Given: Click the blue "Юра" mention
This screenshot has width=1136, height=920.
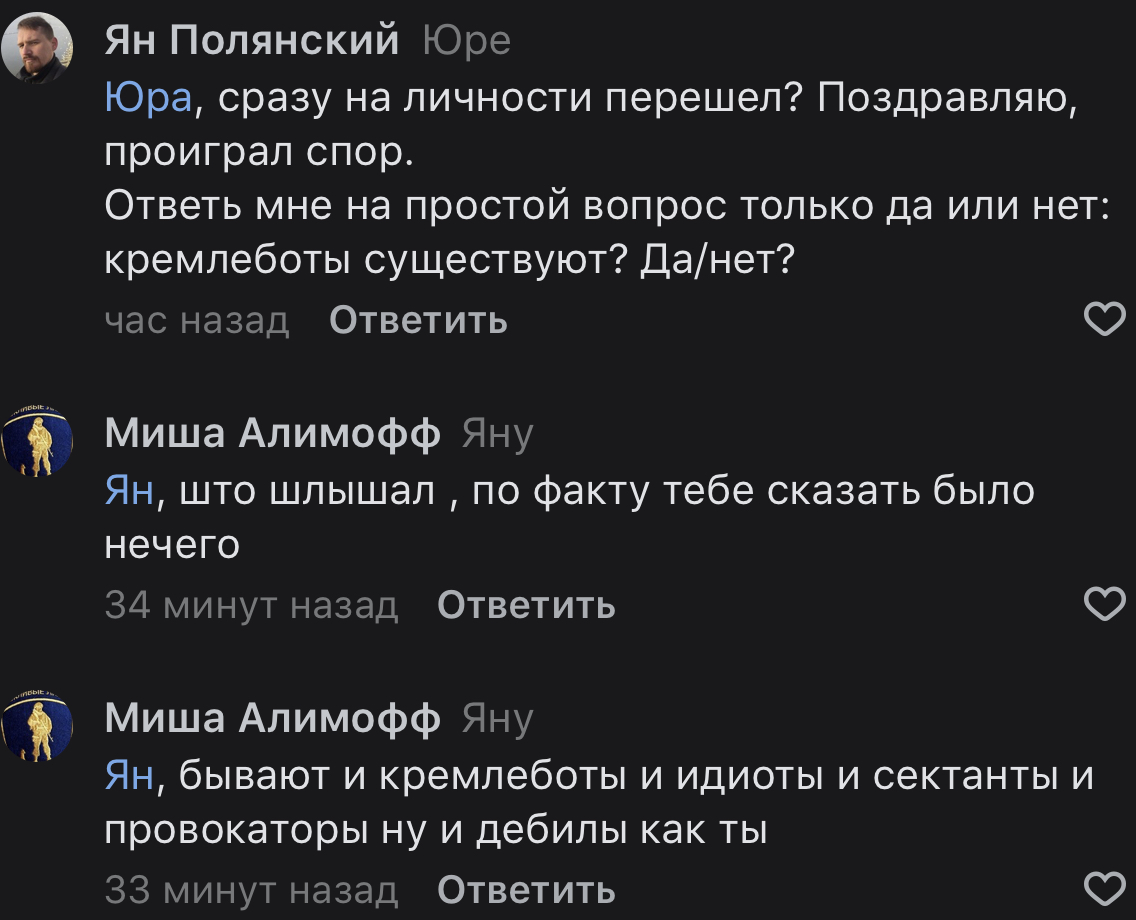Looking at the screenshot, I should (x=147, y=98).
